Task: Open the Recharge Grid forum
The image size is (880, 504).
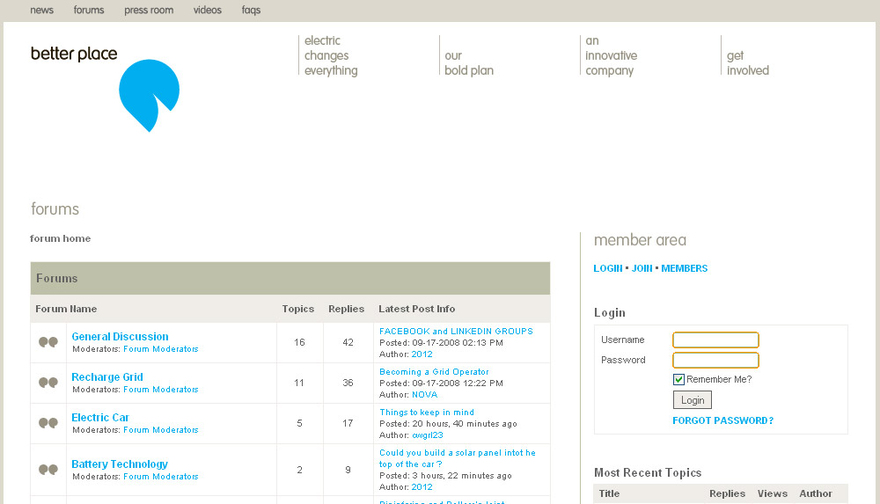Action: point(107,377)
